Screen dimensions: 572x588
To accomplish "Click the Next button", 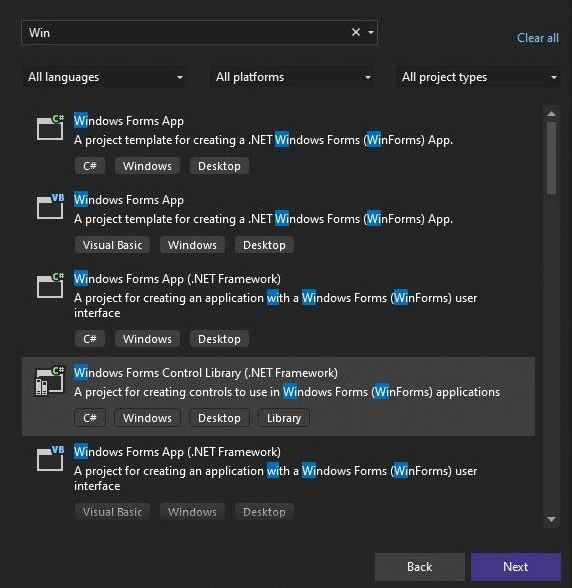I will (x=516, y=567).
